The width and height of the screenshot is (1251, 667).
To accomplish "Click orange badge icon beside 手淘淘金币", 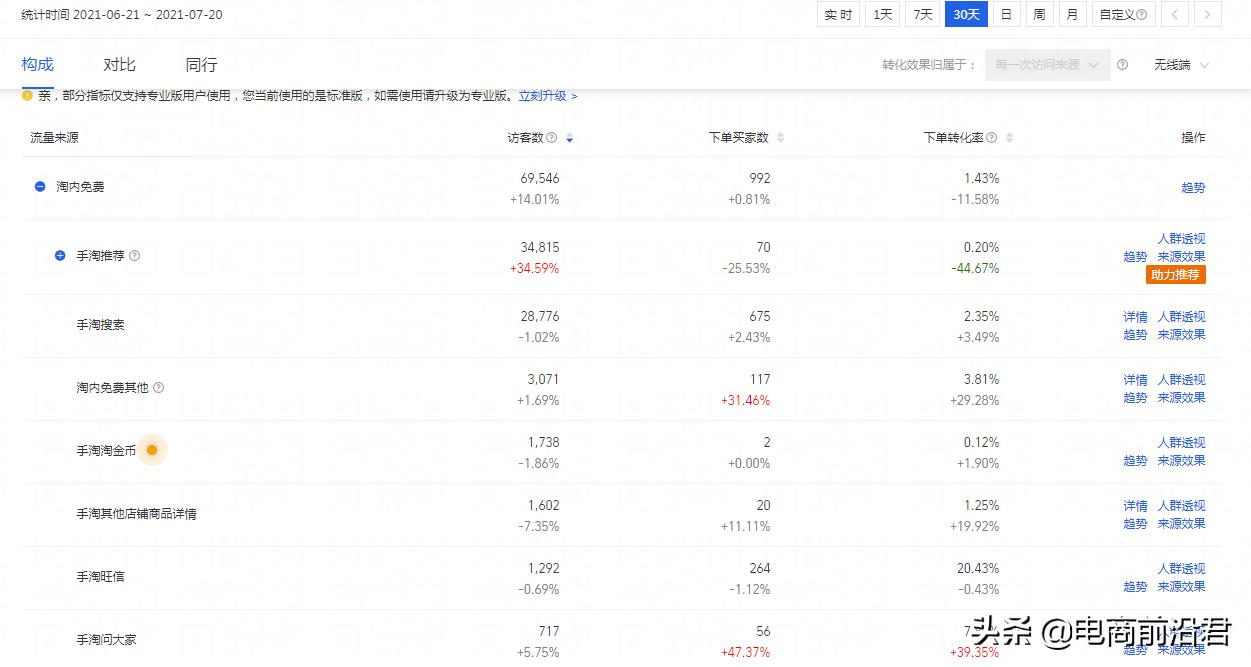I will point(152,450).
